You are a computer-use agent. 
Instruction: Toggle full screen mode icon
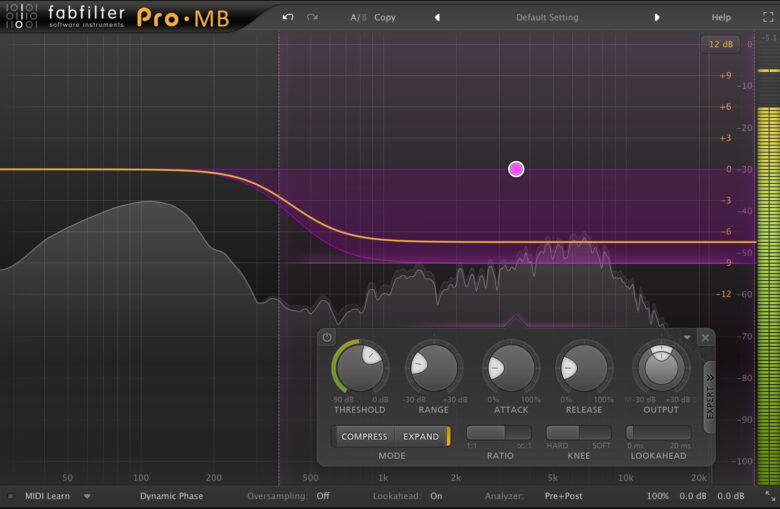click(x=768, y=17)
